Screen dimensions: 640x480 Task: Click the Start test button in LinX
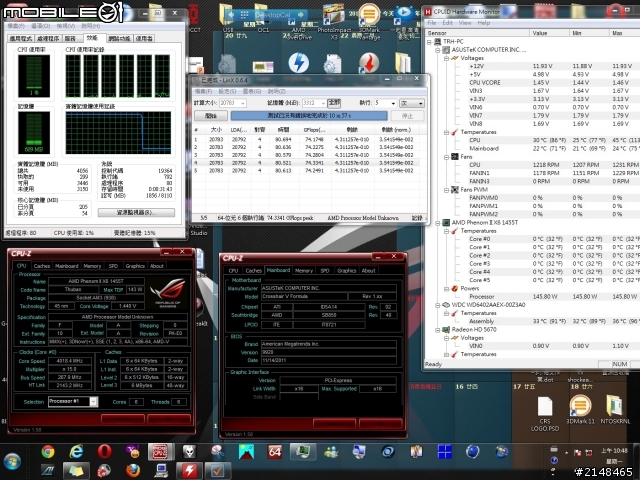(x=211, y=116)
